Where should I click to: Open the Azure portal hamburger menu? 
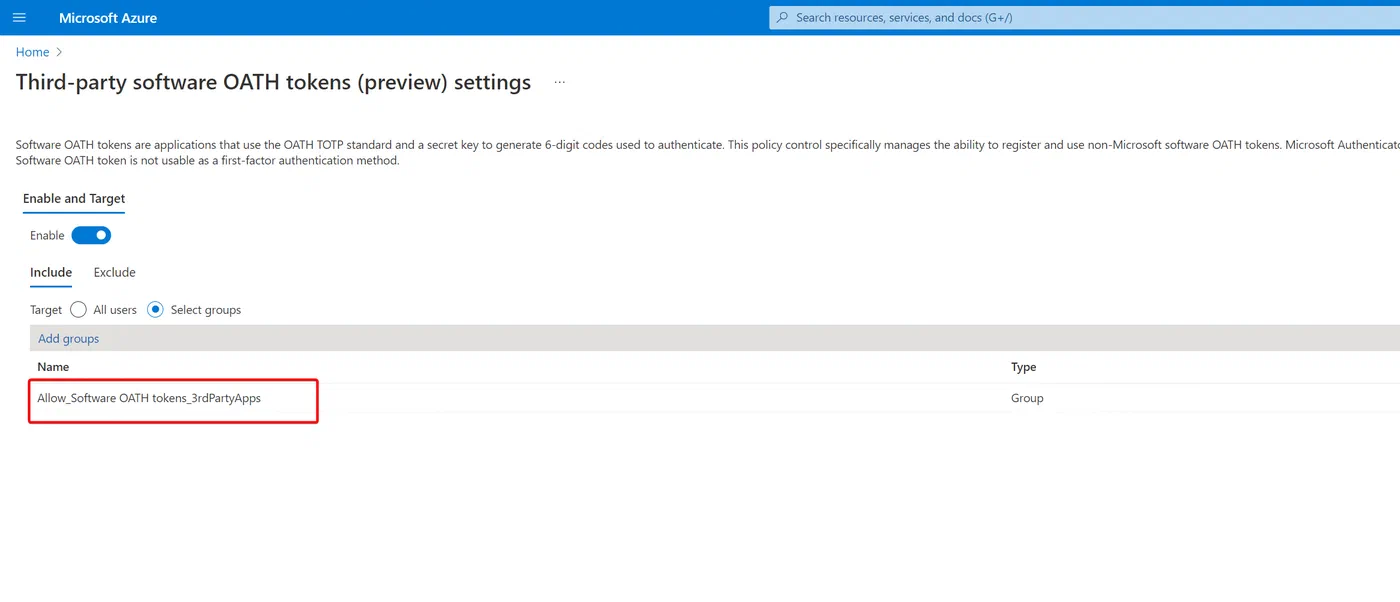click(x=19, y=18)
